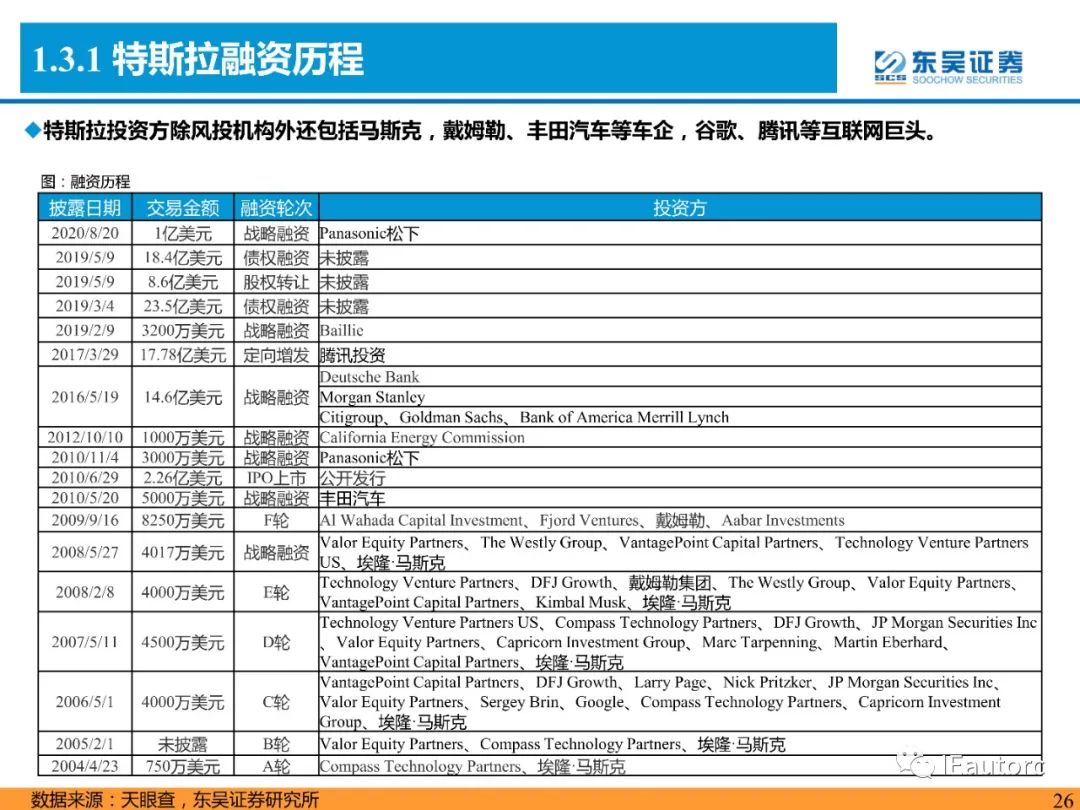
Task: Click the blue diamond bullet icon
Action: [x=32, y=130]
